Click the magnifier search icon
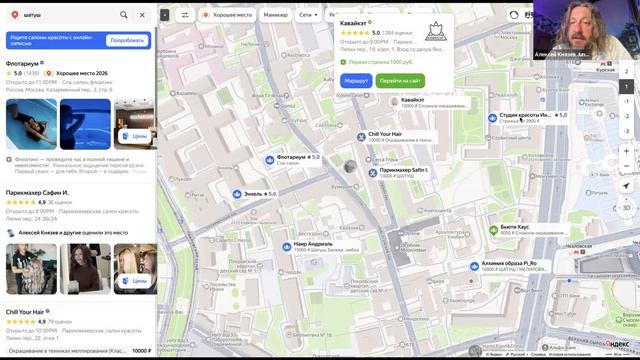Image resolution: width=640 pixels, height=360 pixels. coord(124,15)
